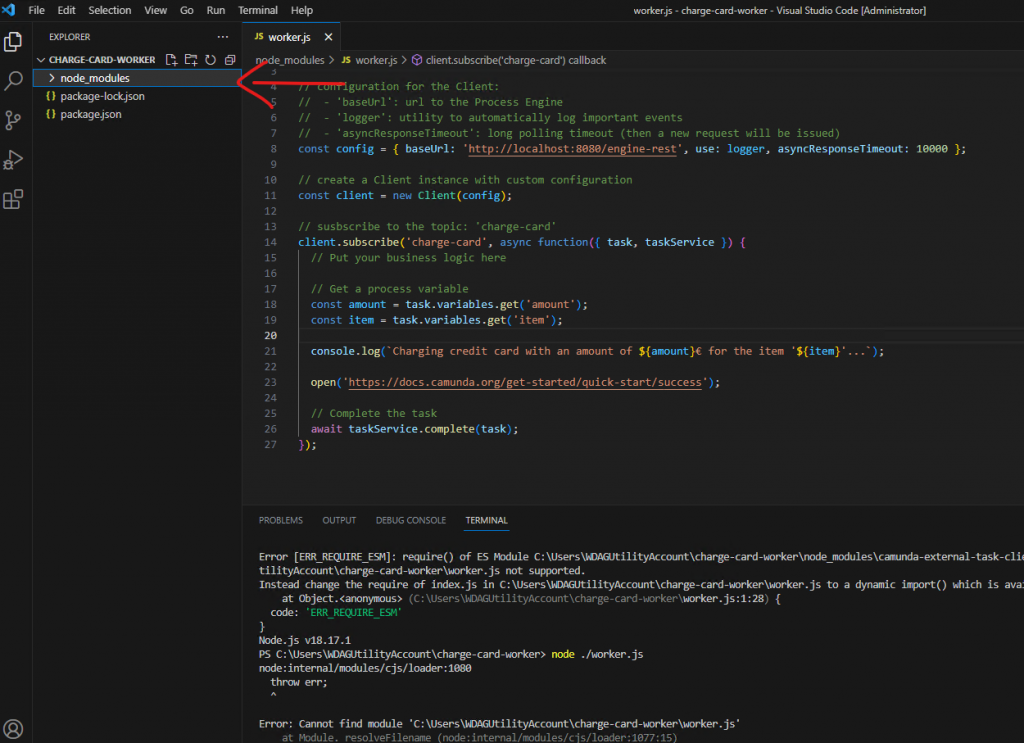Click Collapse Folders icon in Explorer
This screenshot has height=743, width=1024.
click(230, 59)
